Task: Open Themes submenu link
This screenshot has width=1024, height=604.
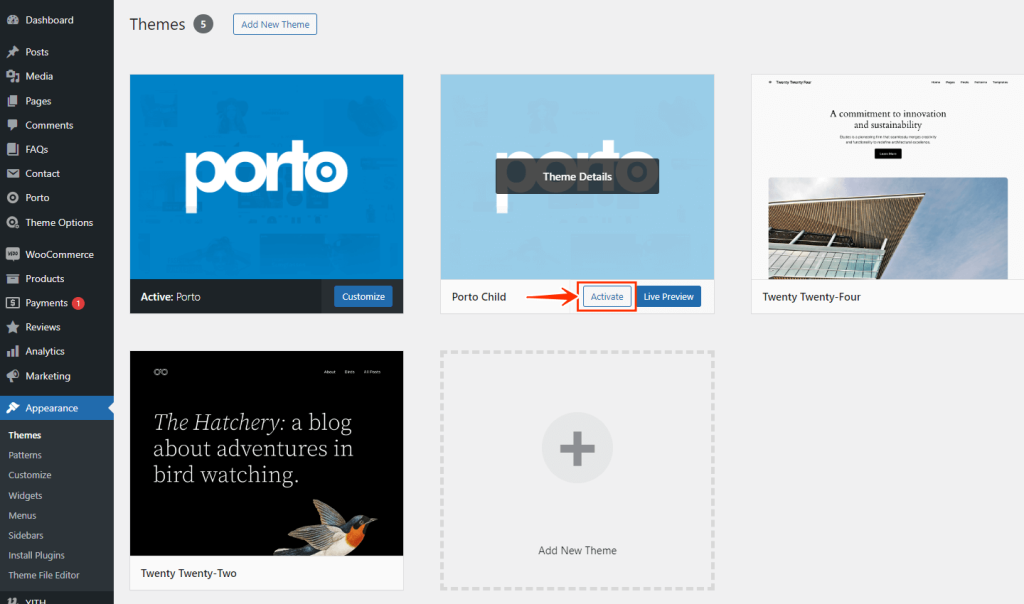Action: click(x=25, y=435)
